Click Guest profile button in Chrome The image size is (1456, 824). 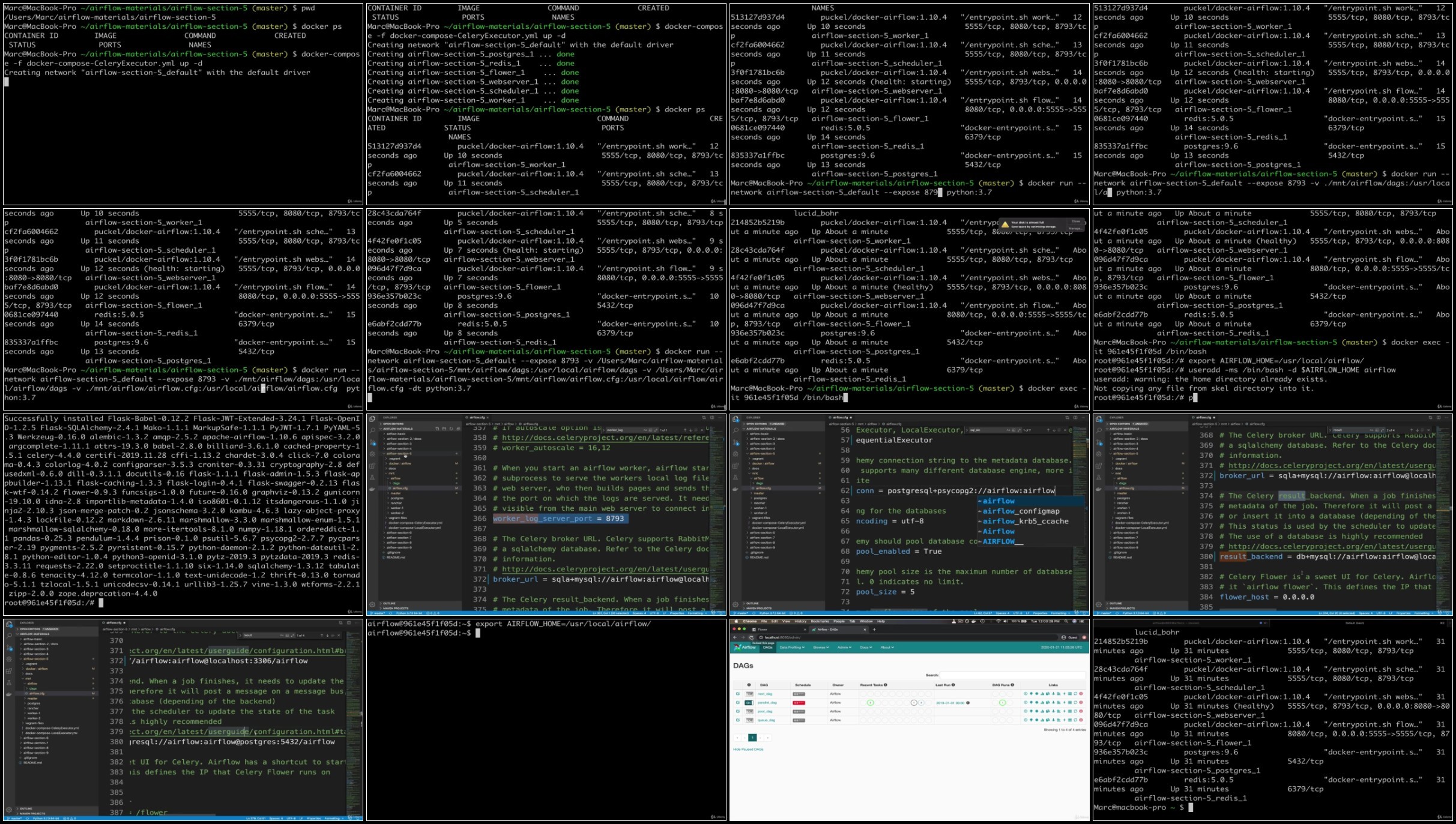tap(1069, 637)
